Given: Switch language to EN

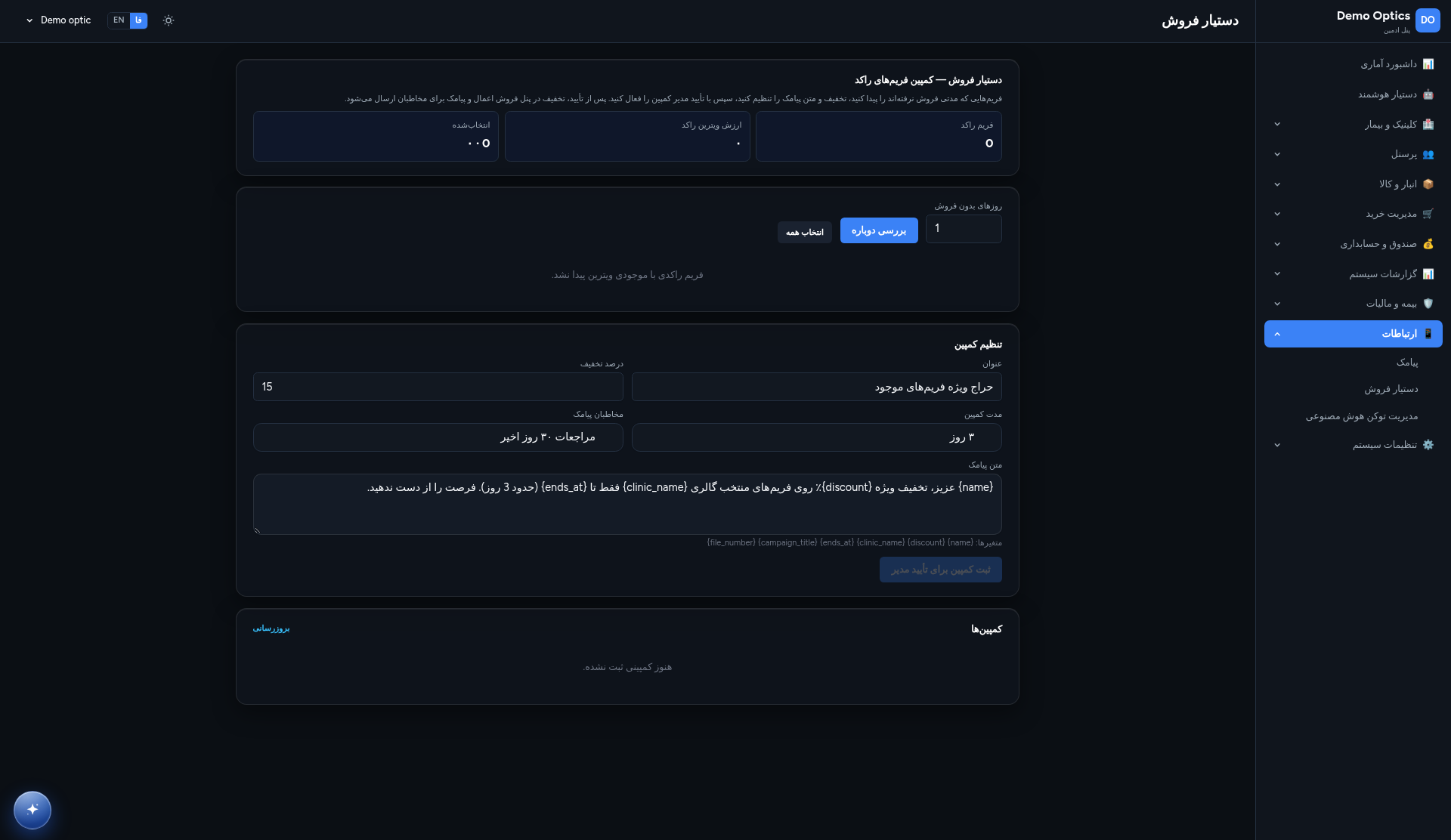Looking at the screenshot, I should [x=119, y=20].
